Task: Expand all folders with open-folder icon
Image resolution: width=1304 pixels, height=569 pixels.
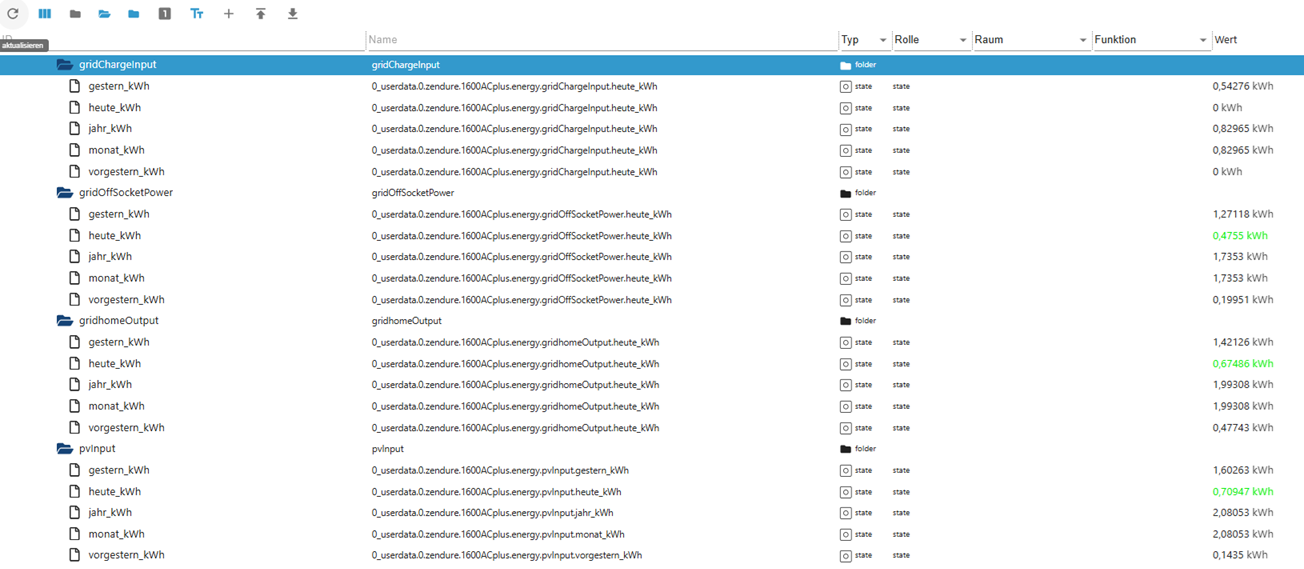Action: 104,14
